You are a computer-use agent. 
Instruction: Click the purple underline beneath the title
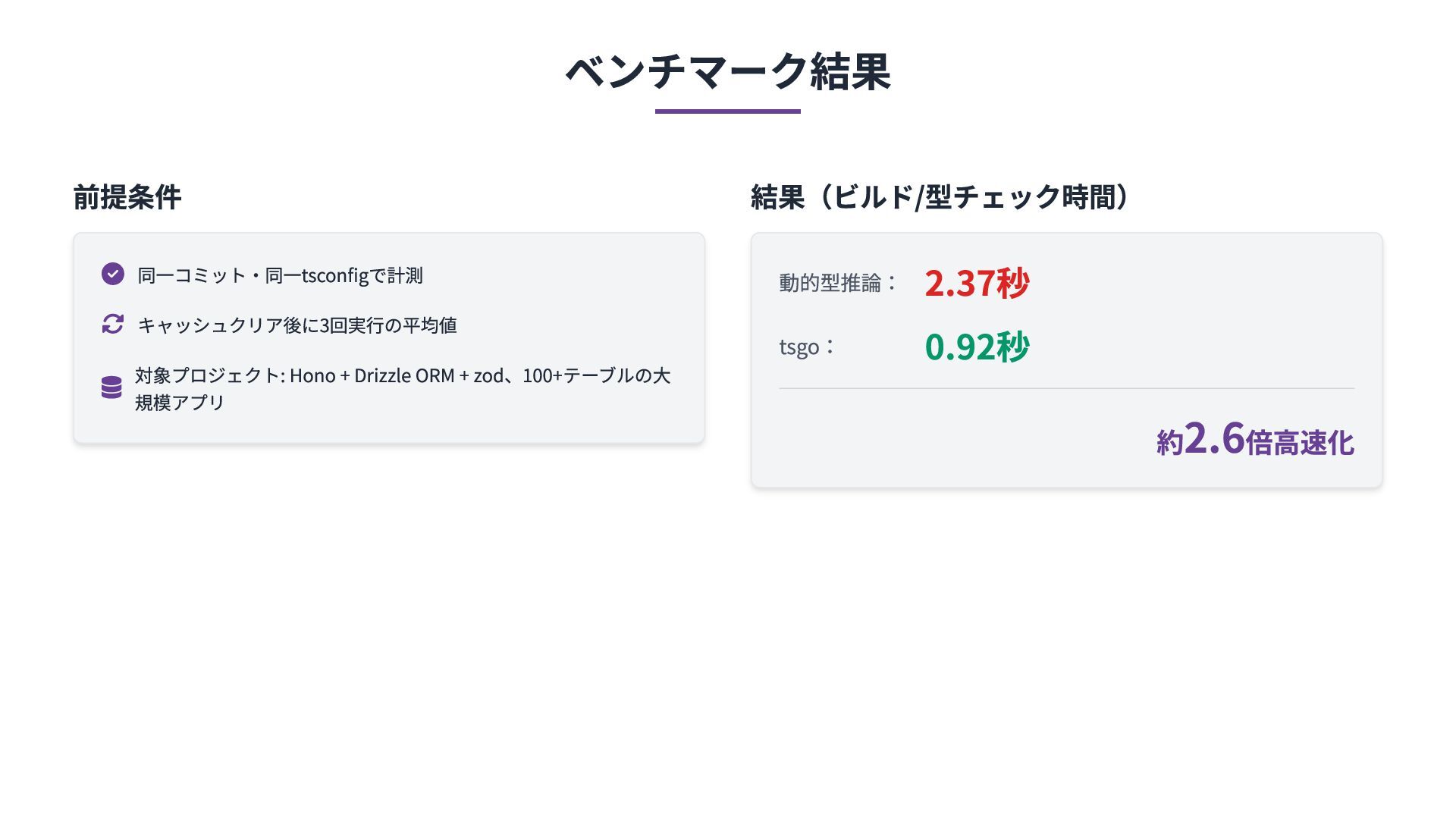click(x=728, y=111)
